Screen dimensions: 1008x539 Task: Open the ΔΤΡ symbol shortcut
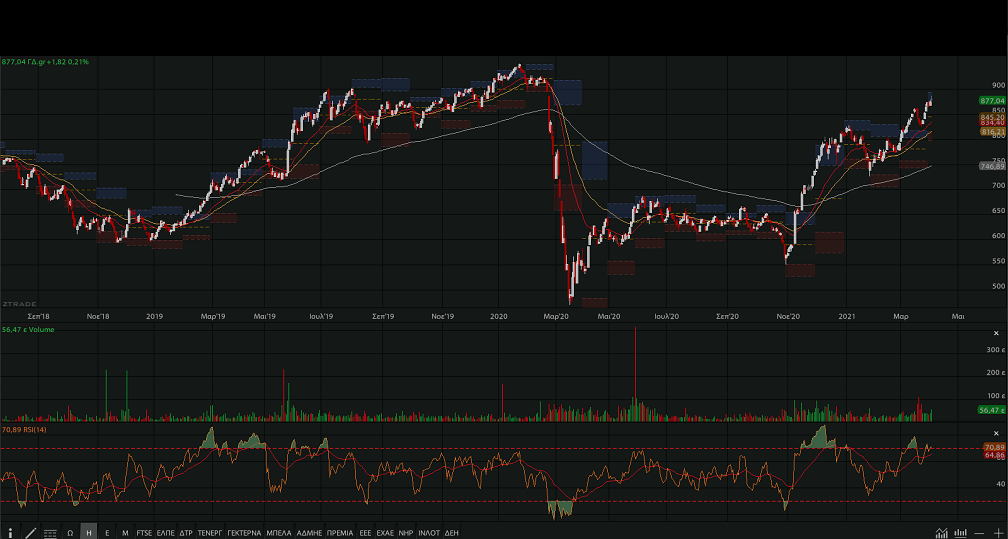pos(186,533)
